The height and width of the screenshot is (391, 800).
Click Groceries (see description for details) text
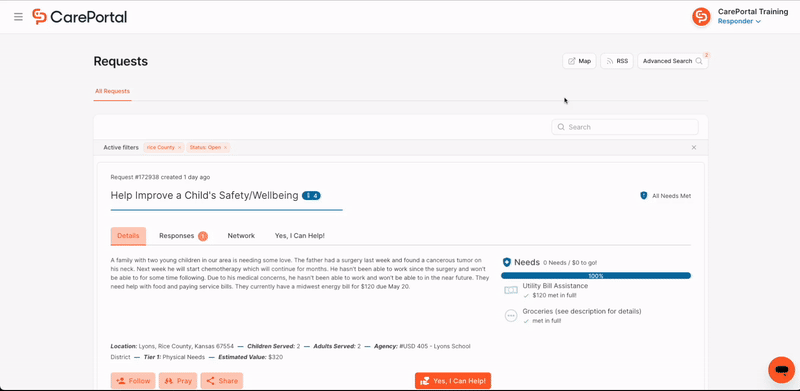click(x=582, y=311)
